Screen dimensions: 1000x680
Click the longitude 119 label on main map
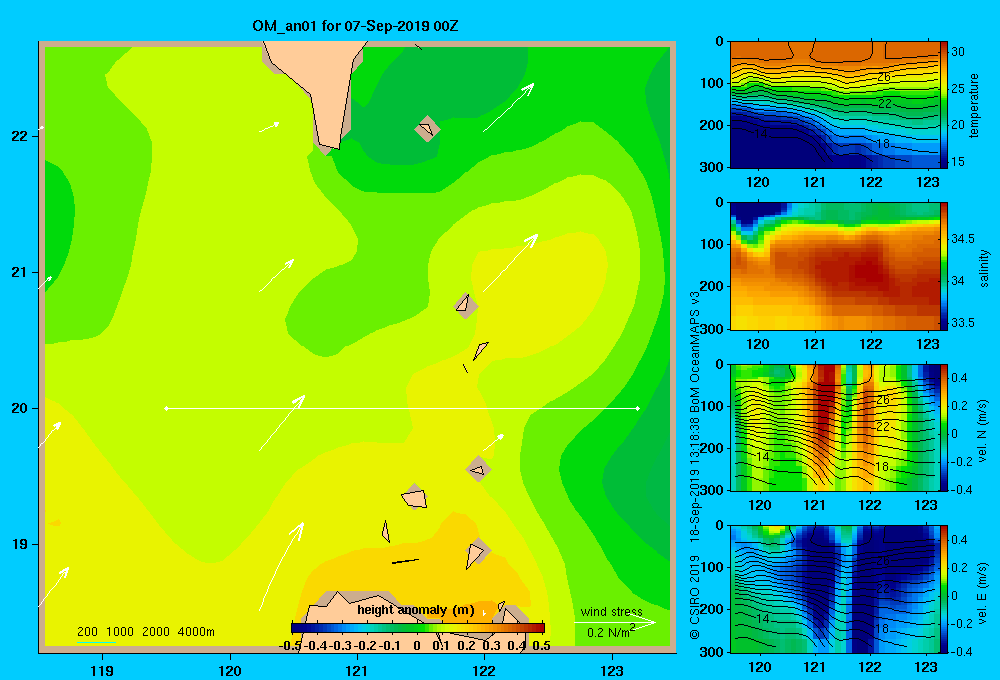coord(102,670)
